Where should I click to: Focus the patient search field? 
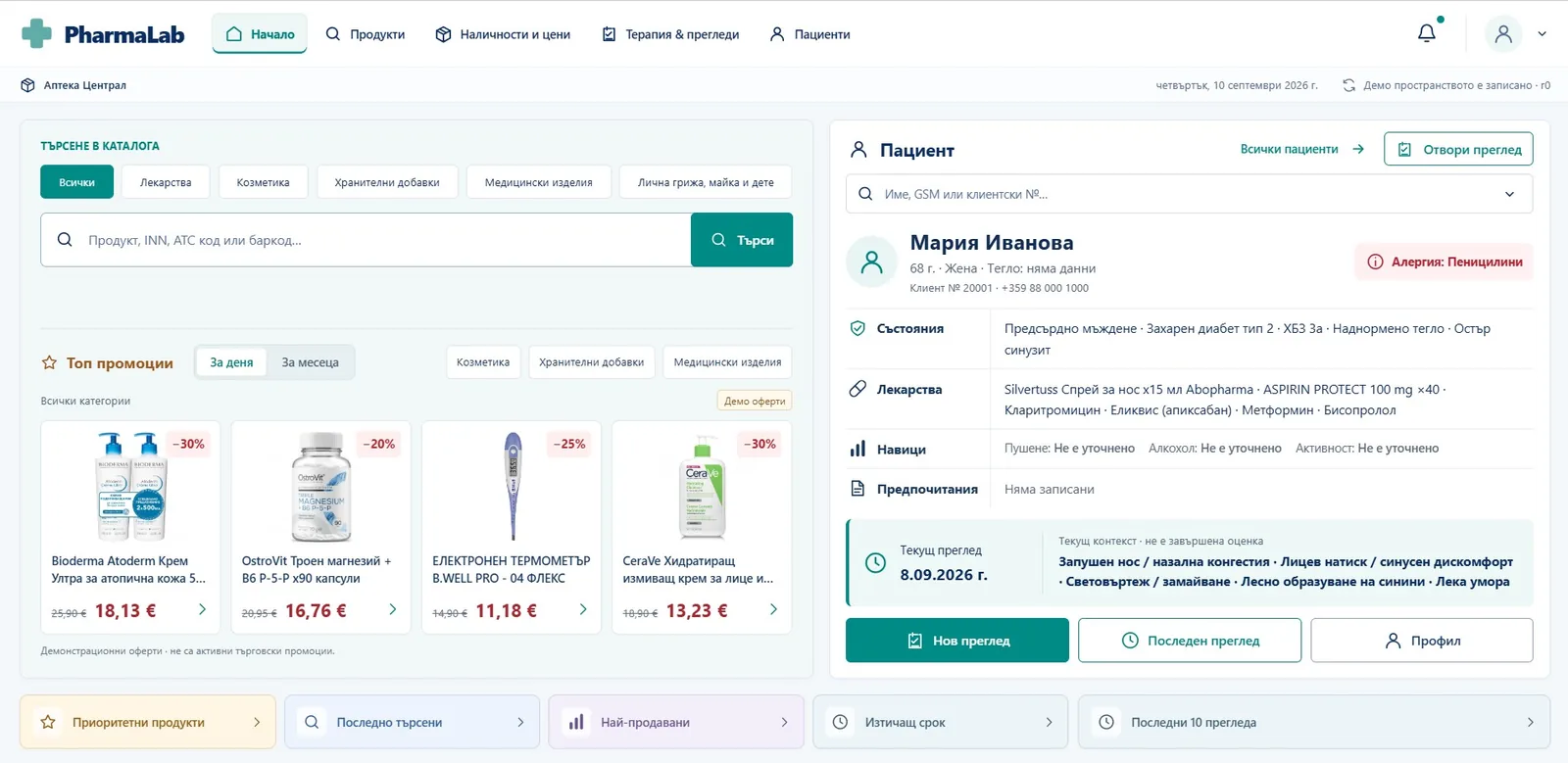1189,194
